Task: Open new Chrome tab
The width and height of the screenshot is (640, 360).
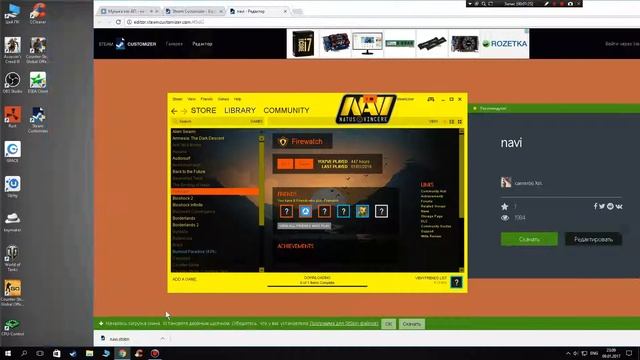Action: coord(297,11)
